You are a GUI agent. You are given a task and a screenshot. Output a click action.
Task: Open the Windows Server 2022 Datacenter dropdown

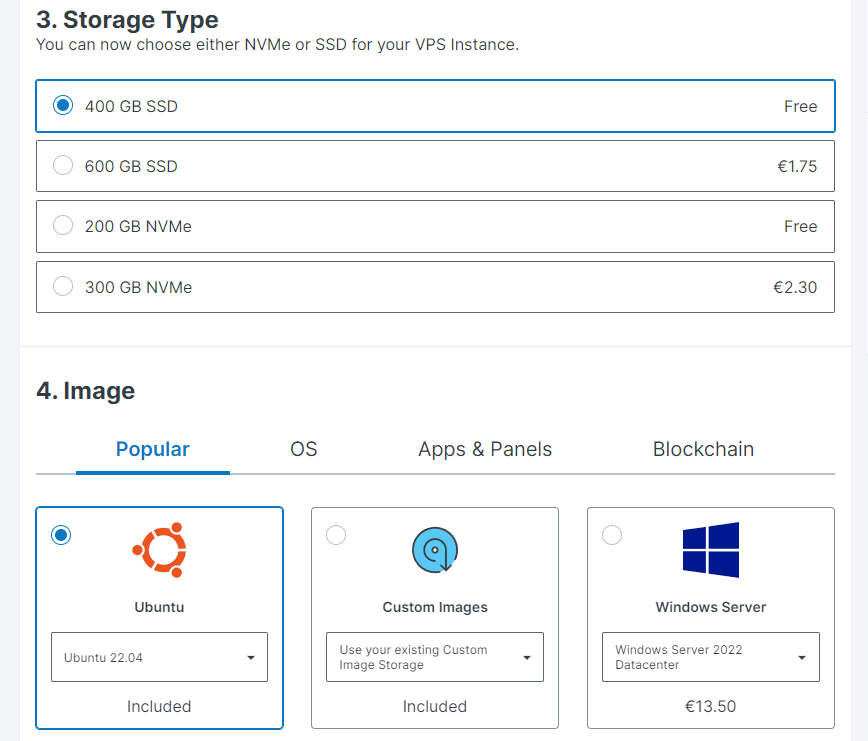pos(710,657)
